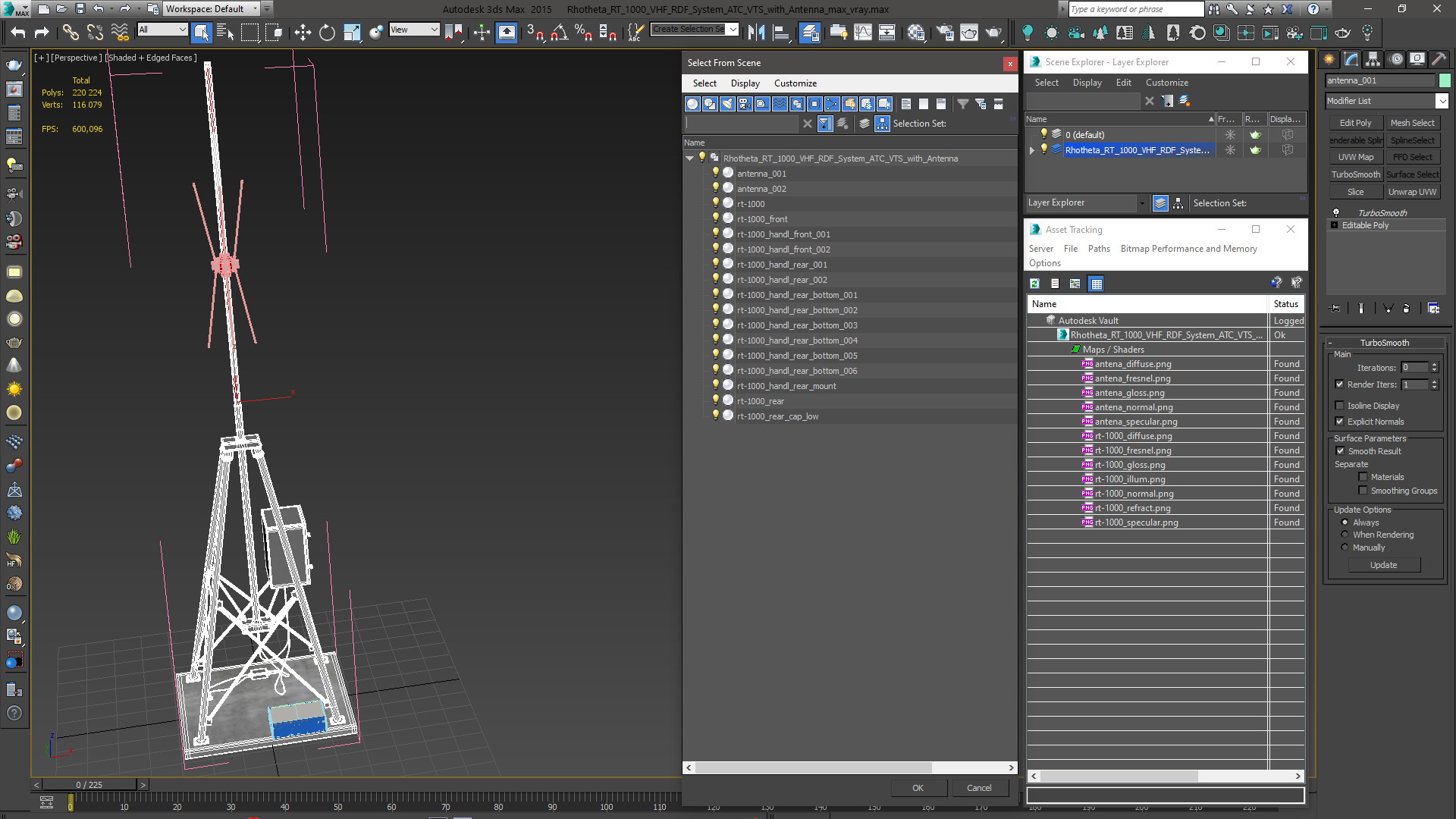Click the Update button in TurboSmooth

point(1383,565)
